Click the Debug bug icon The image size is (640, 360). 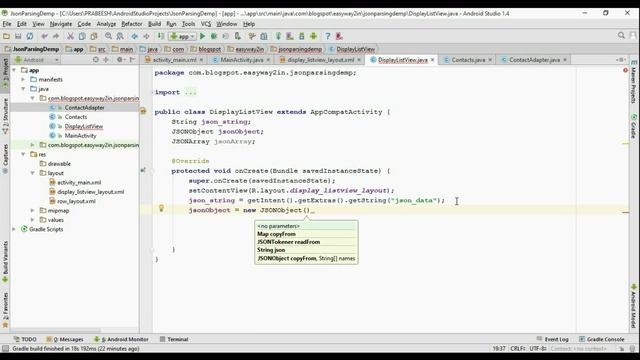(214, 36)
